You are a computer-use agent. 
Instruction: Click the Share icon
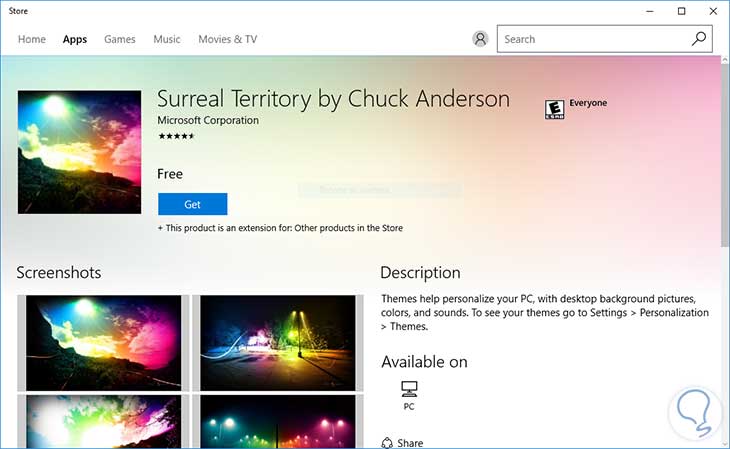tap(387, 443)
